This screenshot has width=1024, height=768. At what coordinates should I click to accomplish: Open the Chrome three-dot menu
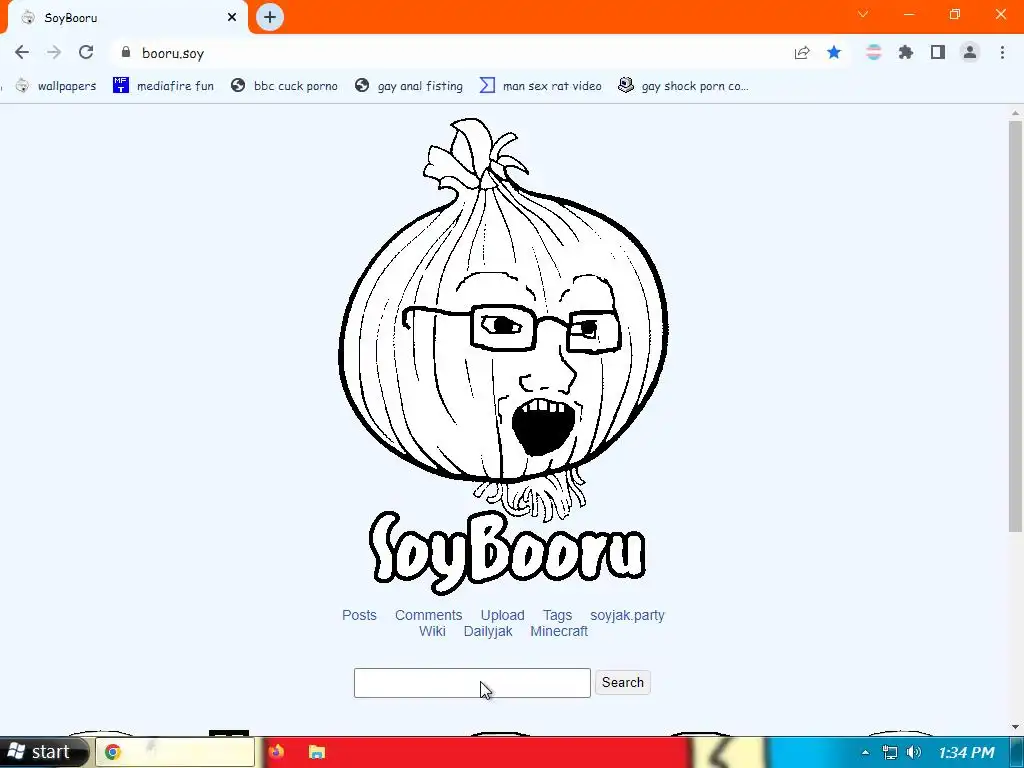click(1002, 52)
